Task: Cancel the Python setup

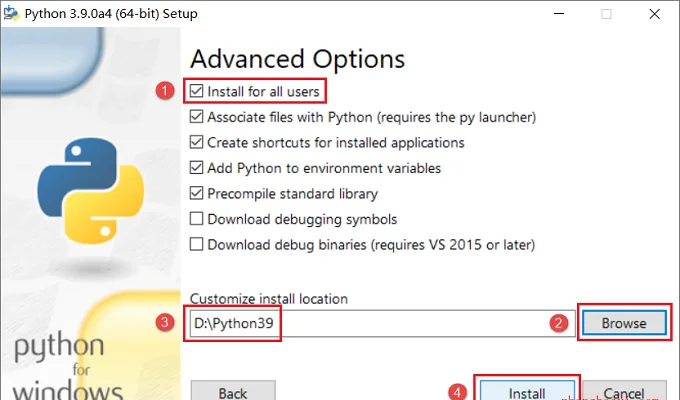Action: point(624,390)
